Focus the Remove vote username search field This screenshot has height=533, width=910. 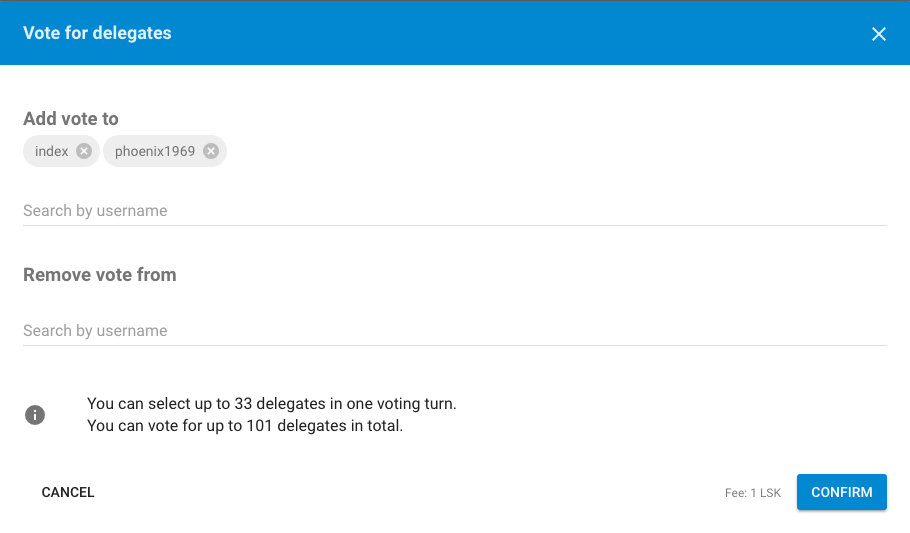pyautogui.click(x=455, y=330)
